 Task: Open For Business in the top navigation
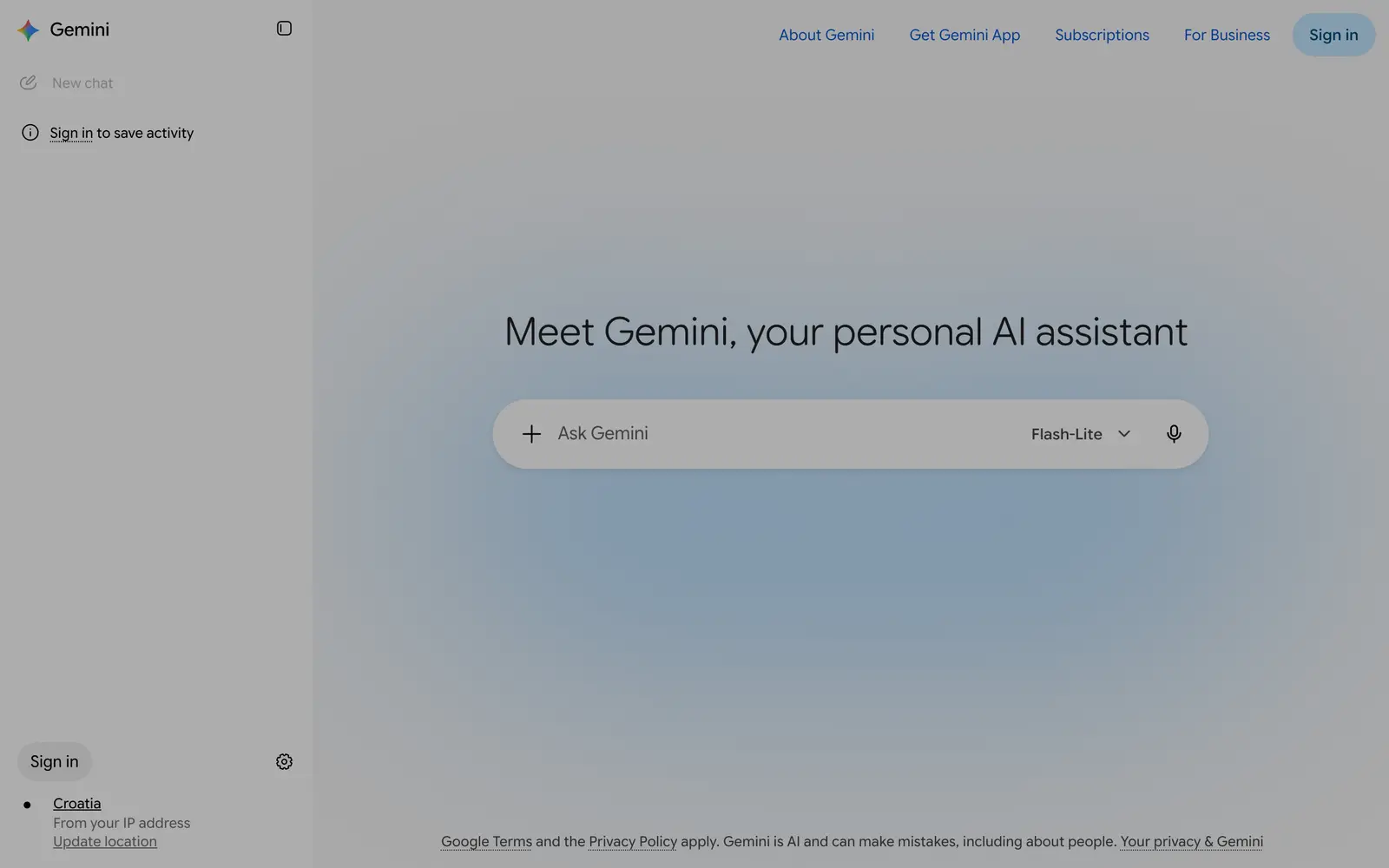click(1227, 35)
